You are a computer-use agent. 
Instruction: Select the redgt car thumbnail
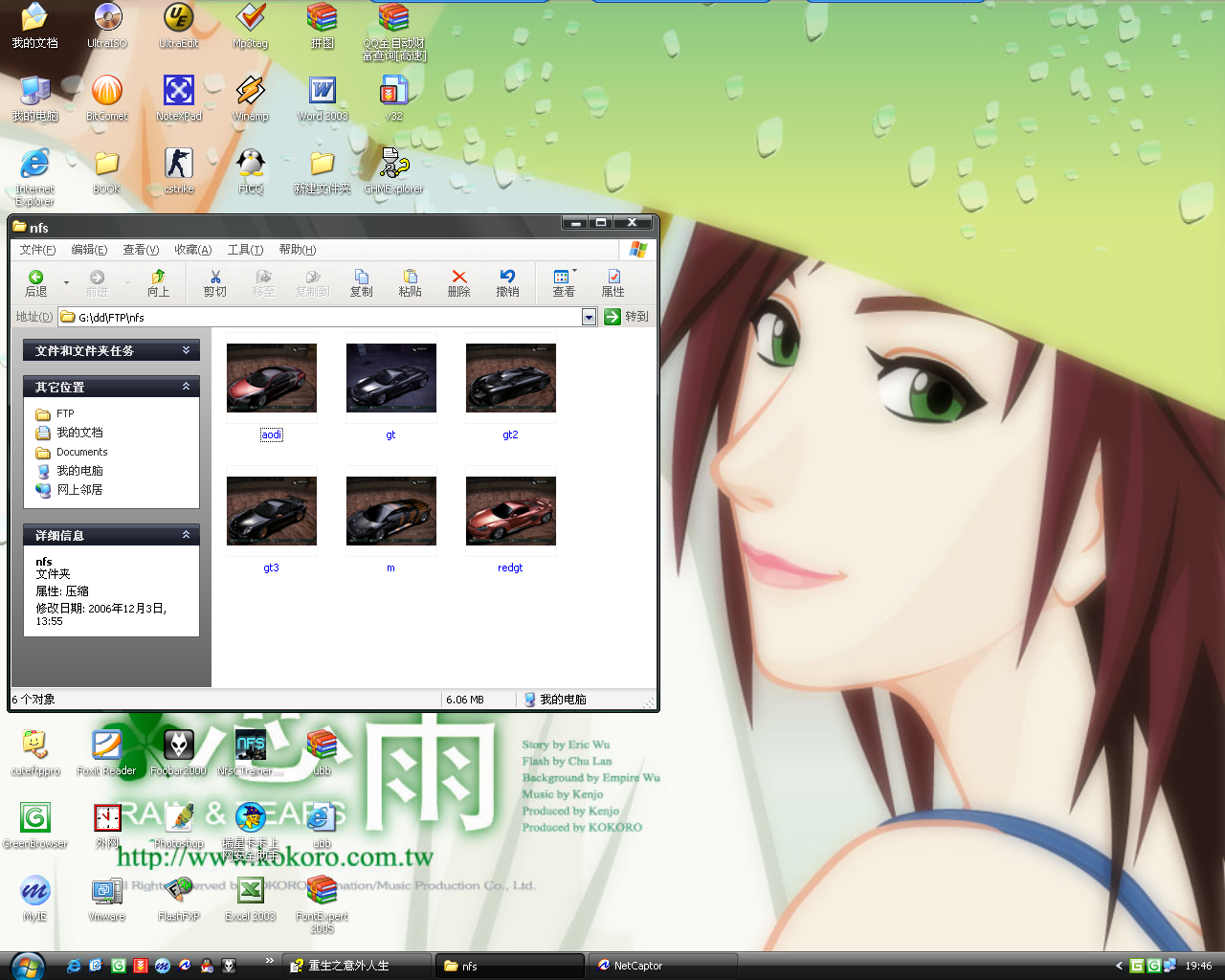pyautogui.click(x=510, y=511)
